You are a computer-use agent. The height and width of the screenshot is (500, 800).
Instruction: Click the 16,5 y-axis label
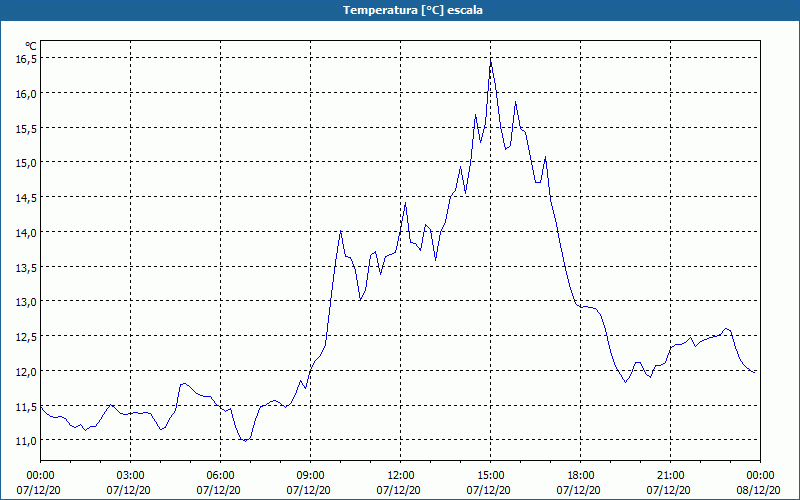click(x=26, y=59)
